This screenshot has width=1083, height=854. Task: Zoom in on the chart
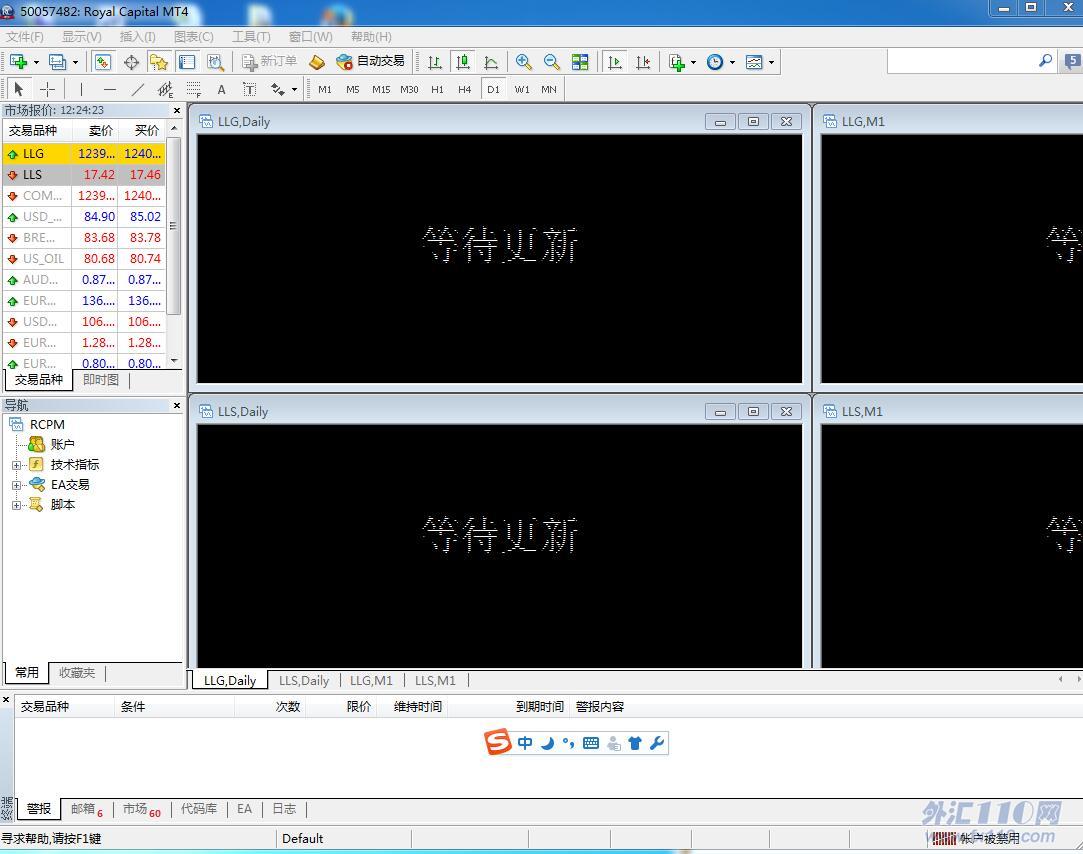(x=524, y=62)
